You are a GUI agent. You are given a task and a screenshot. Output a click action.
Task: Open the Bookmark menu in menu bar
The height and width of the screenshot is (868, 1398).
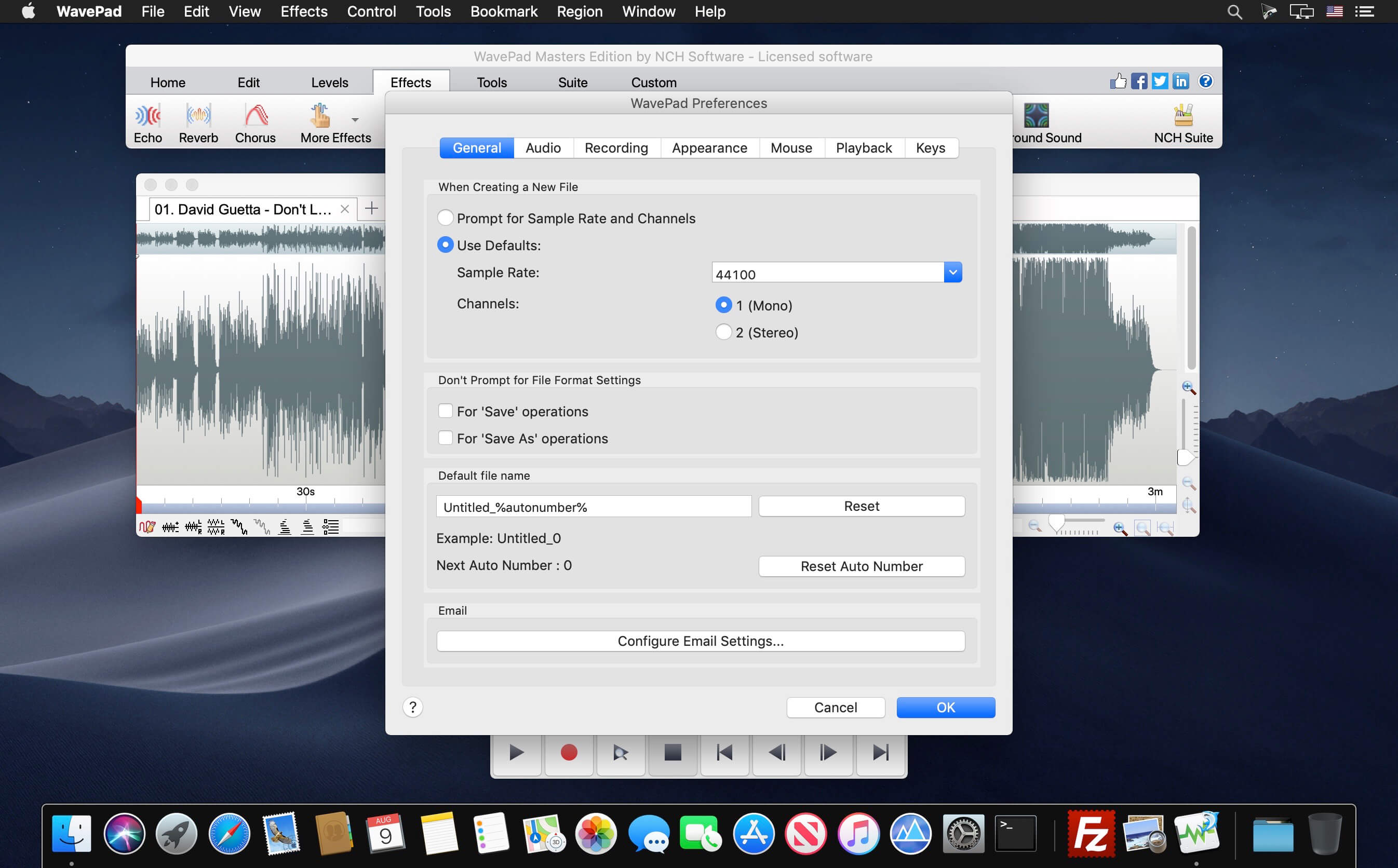point(504,11)
